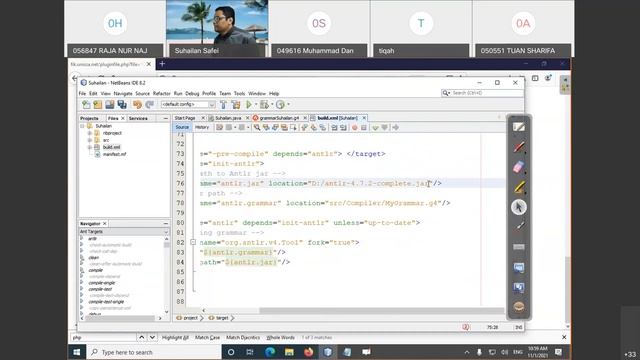The width and height of the screenshot is (640, 360).
Task: Open the Run Project dropdown arrow
Action: point(256,105)
